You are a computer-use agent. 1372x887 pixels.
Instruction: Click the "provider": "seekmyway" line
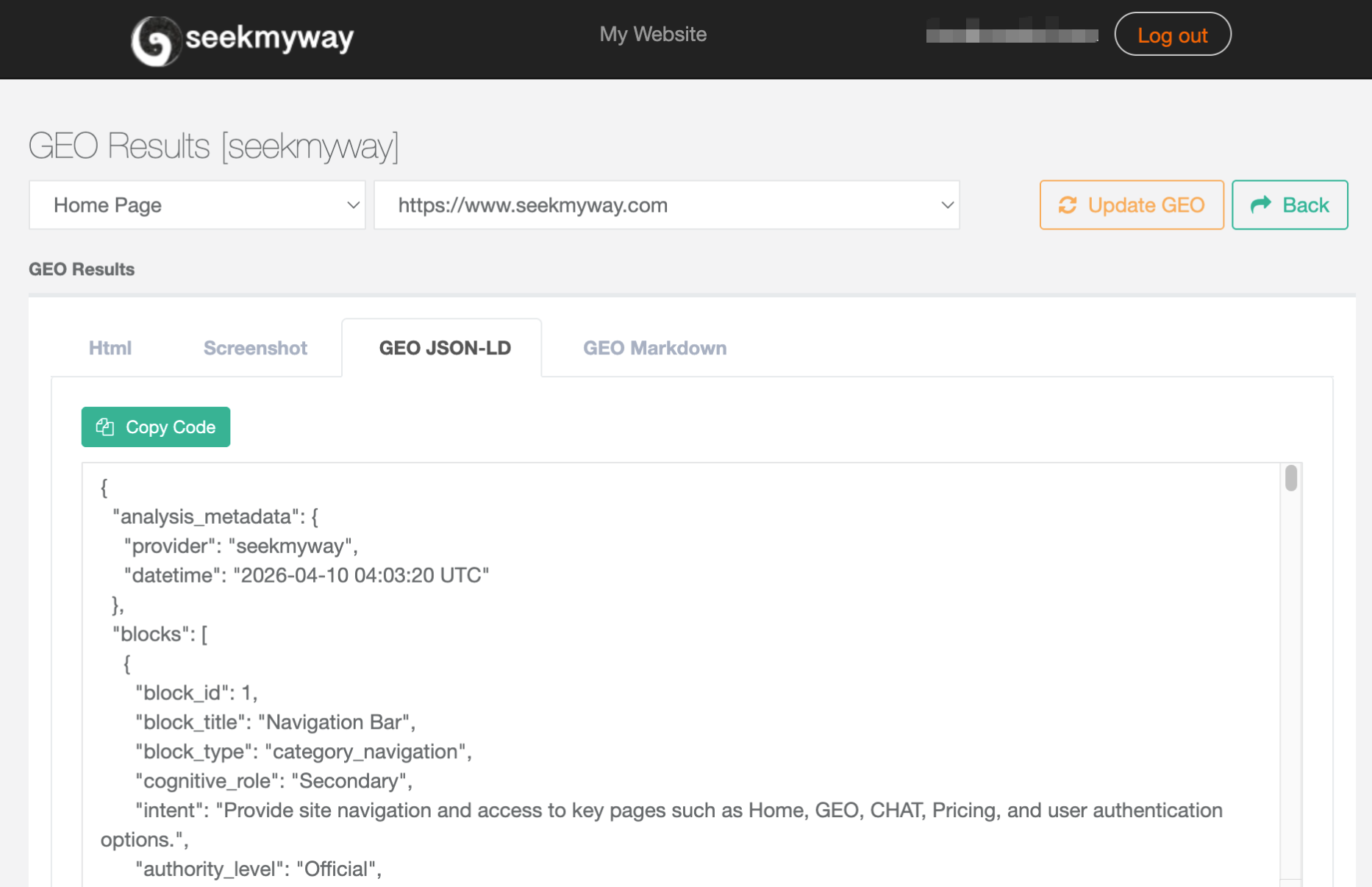[241, 546]
